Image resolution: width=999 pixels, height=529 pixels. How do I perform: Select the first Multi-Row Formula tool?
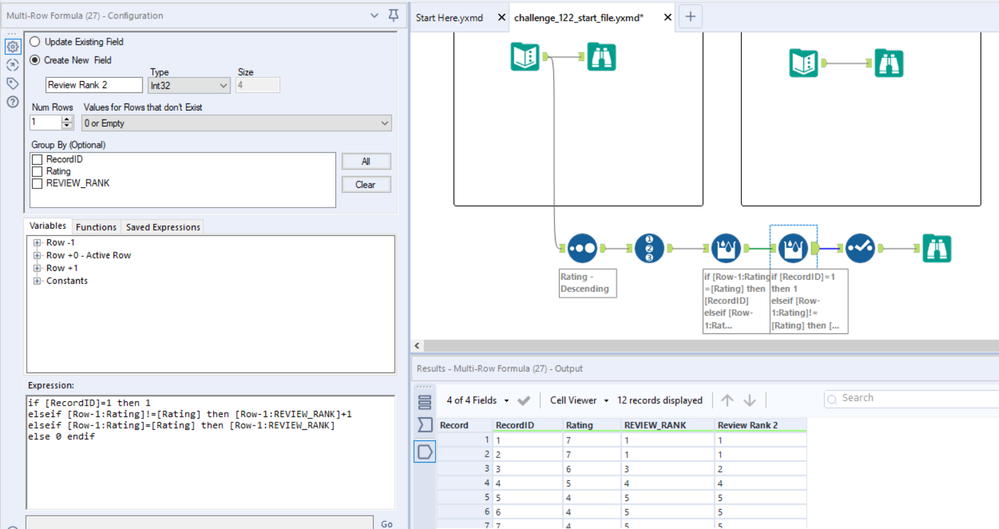[x=726, y=248]
